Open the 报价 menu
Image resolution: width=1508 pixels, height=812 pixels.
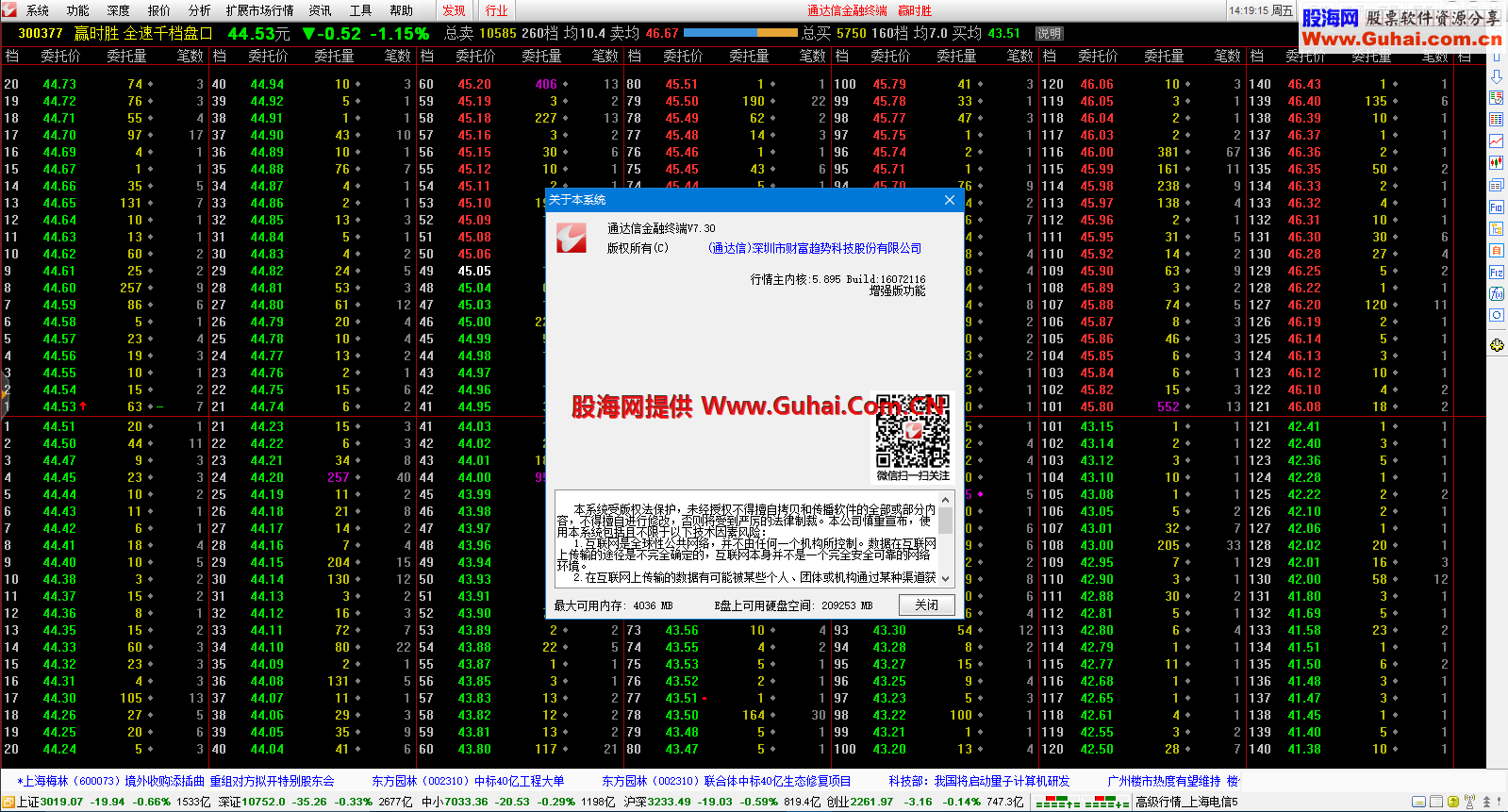pyautogui.click(x=159, y=10)
